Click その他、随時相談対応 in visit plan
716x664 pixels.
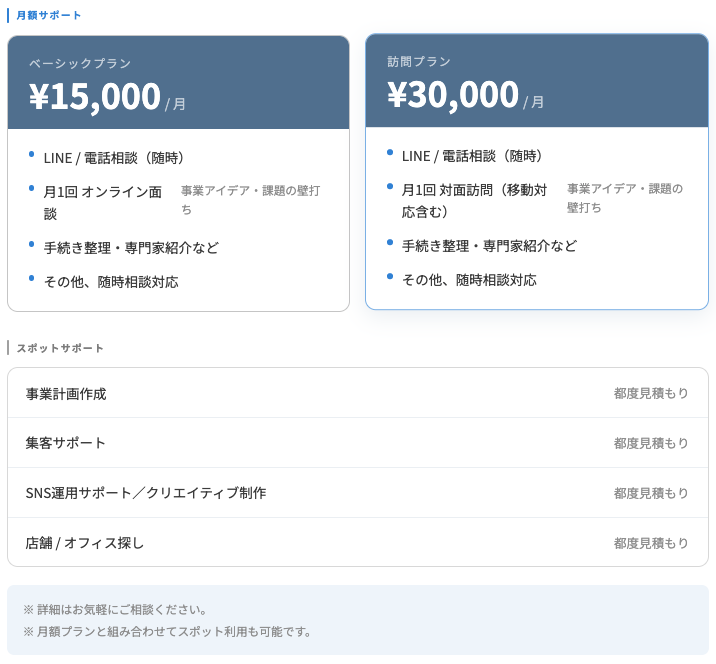point(469,280)
